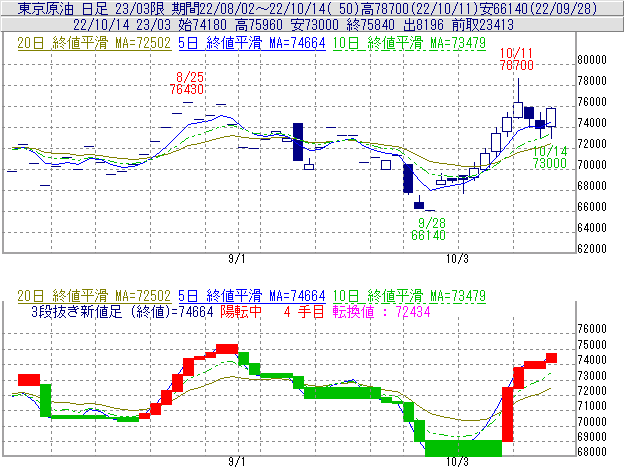Click the 10/11 candlestick with long upper wick

[x=518, y=98]
